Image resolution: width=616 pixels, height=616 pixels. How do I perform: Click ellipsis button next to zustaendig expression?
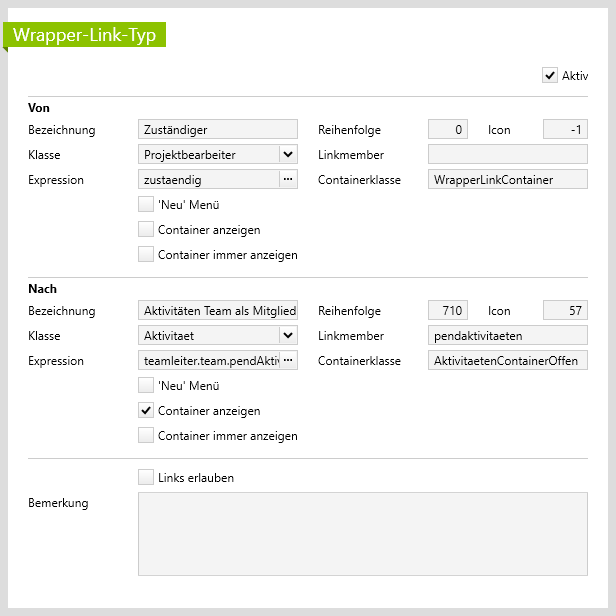click(288, 180)
